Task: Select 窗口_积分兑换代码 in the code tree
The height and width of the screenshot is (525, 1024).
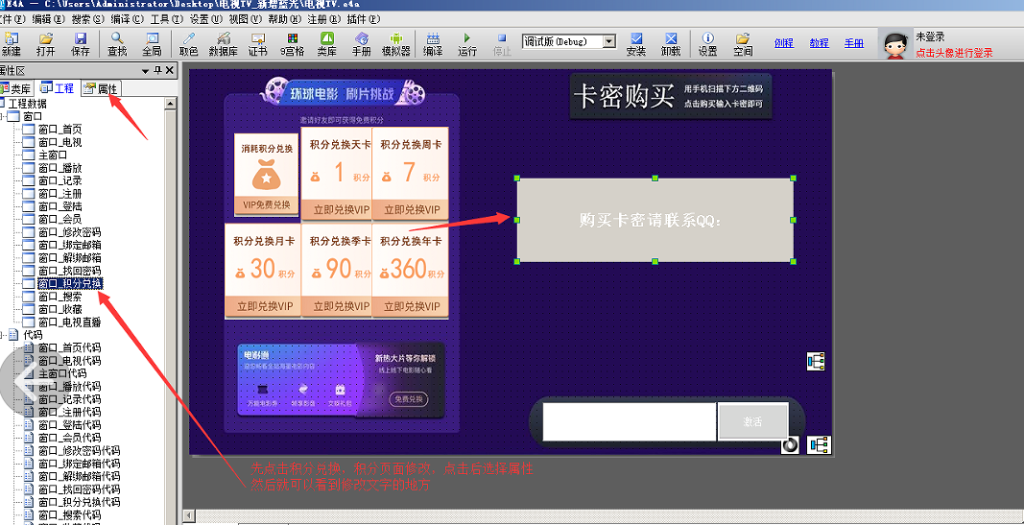Action: (78, 502)
